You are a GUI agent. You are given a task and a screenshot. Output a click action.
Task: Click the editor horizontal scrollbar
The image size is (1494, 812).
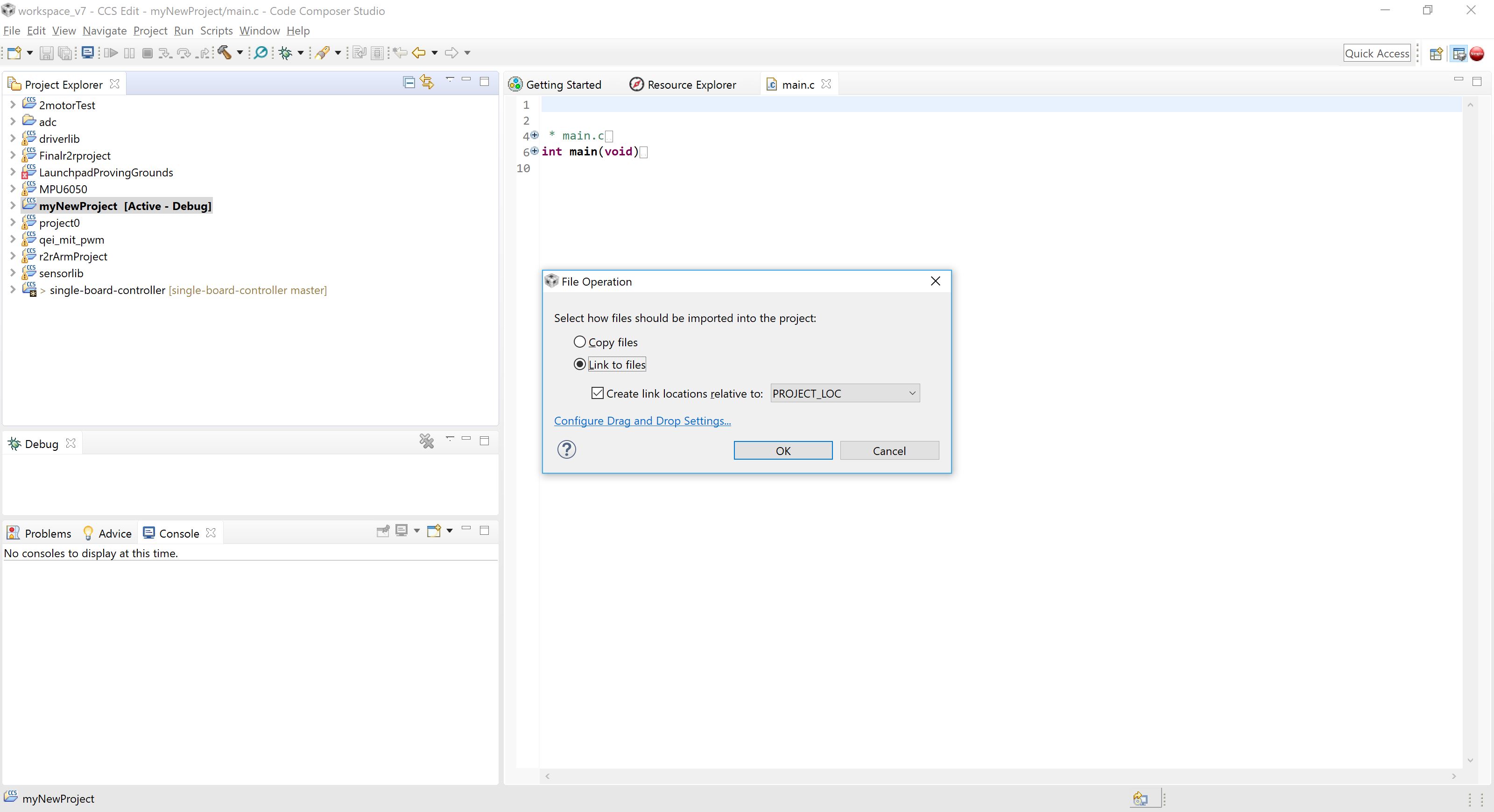coord(1000,776)
